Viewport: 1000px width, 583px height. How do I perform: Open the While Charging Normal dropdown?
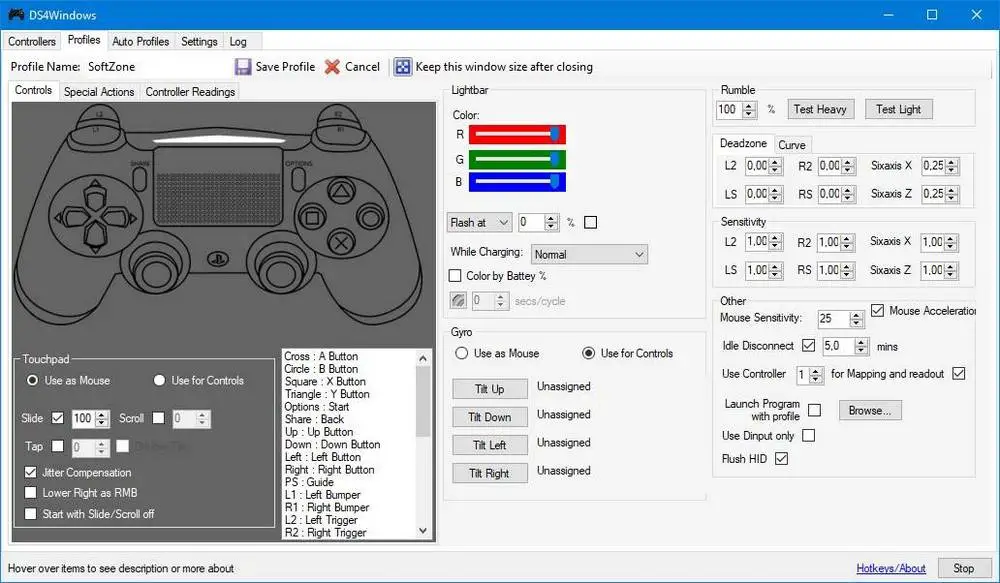589,254
